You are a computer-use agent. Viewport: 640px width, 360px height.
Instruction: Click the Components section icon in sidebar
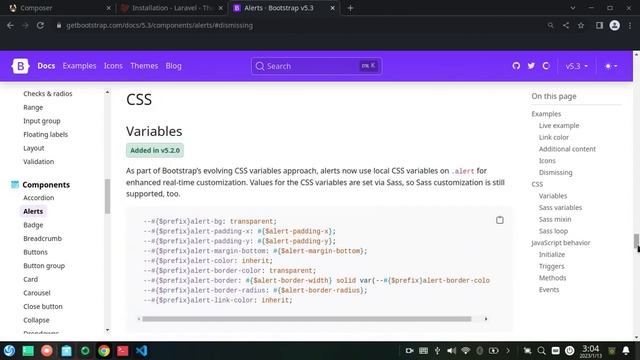coord(15,184)
